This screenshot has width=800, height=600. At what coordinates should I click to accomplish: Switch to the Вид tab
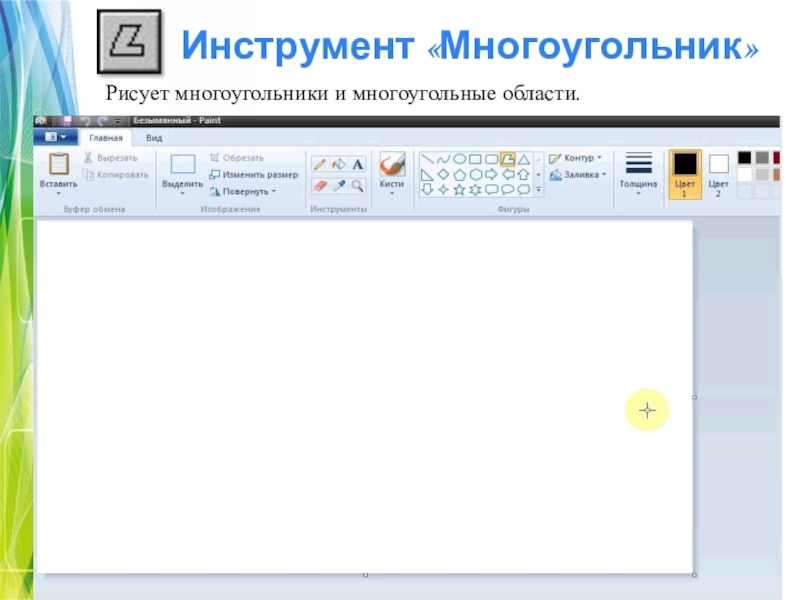tap(154, 138)
